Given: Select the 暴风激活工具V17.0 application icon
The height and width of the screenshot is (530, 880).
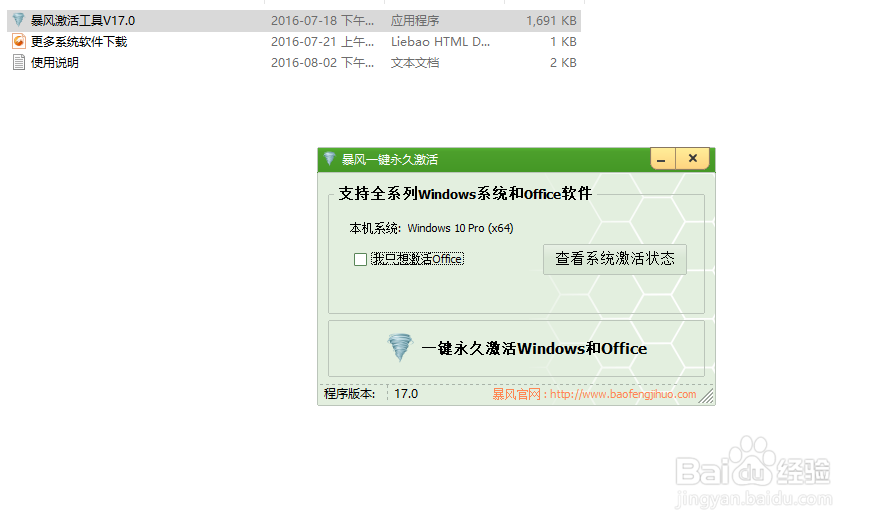Looking at the screenshot, I should point(19,20).
